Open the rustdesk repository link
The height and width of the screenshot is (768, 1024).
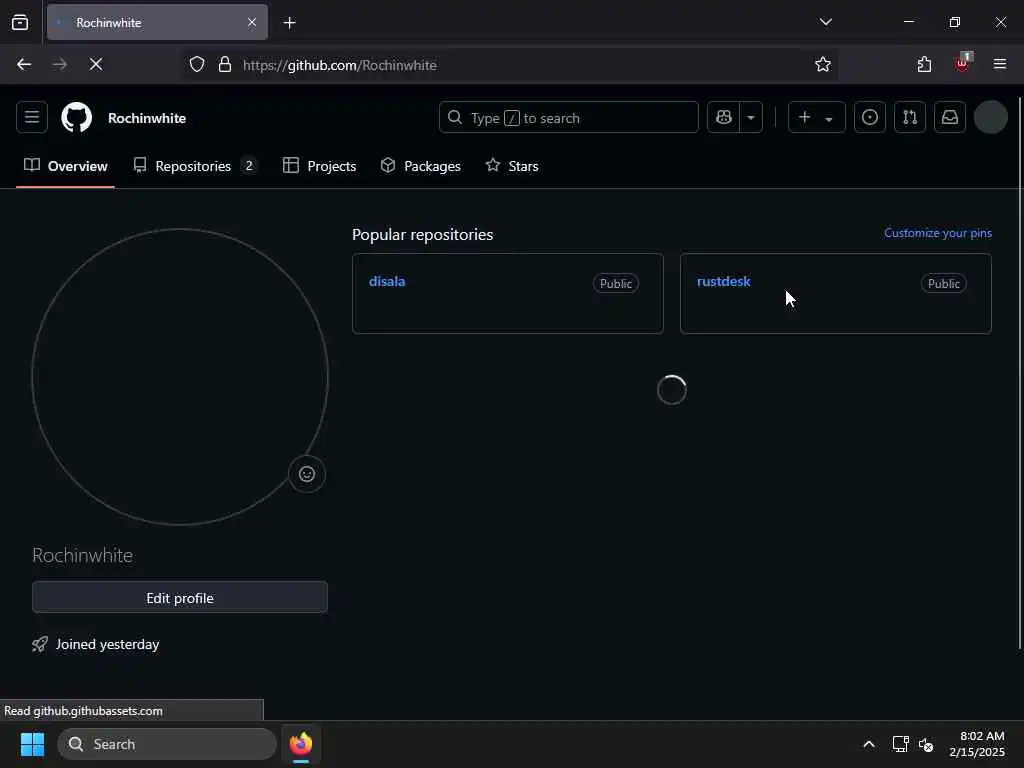click(724, 281)
